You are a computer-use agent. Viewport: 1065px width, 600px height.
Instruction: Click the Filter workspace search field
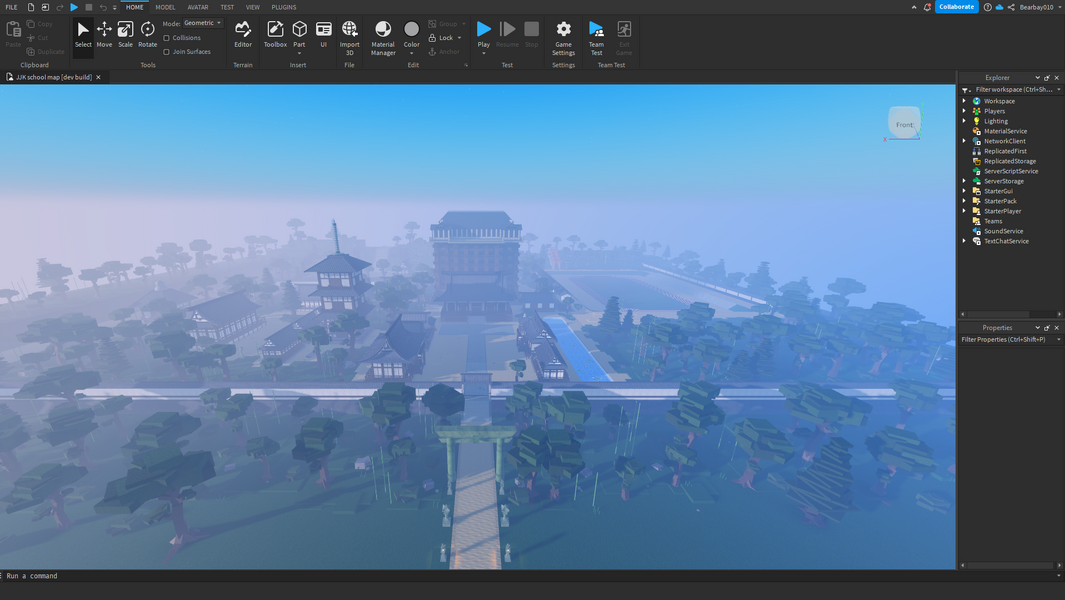[1014, 90]
